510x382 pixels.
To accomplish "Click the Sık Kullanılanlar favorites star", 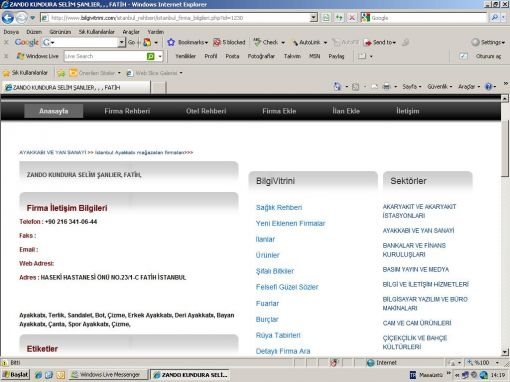I will [x=6, y=73].
